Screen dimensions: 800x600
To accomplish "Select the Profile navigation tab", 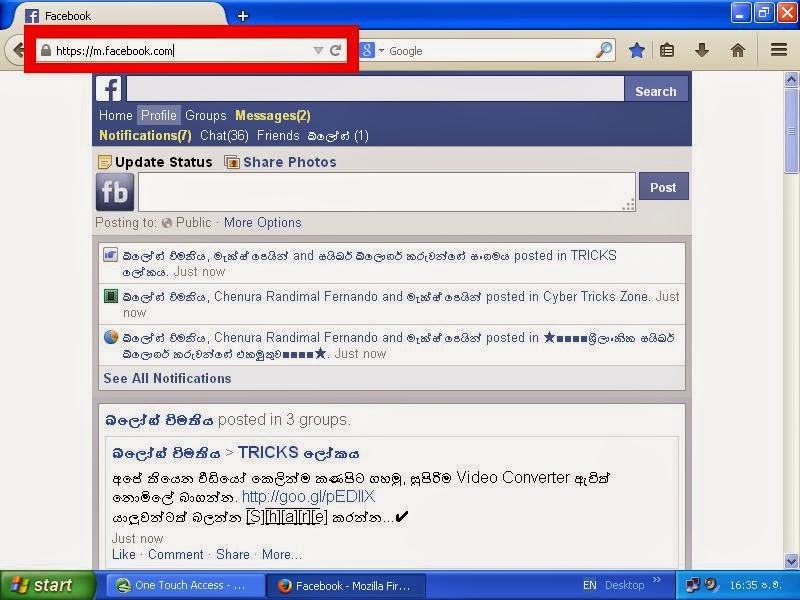I will pos(159,115).
